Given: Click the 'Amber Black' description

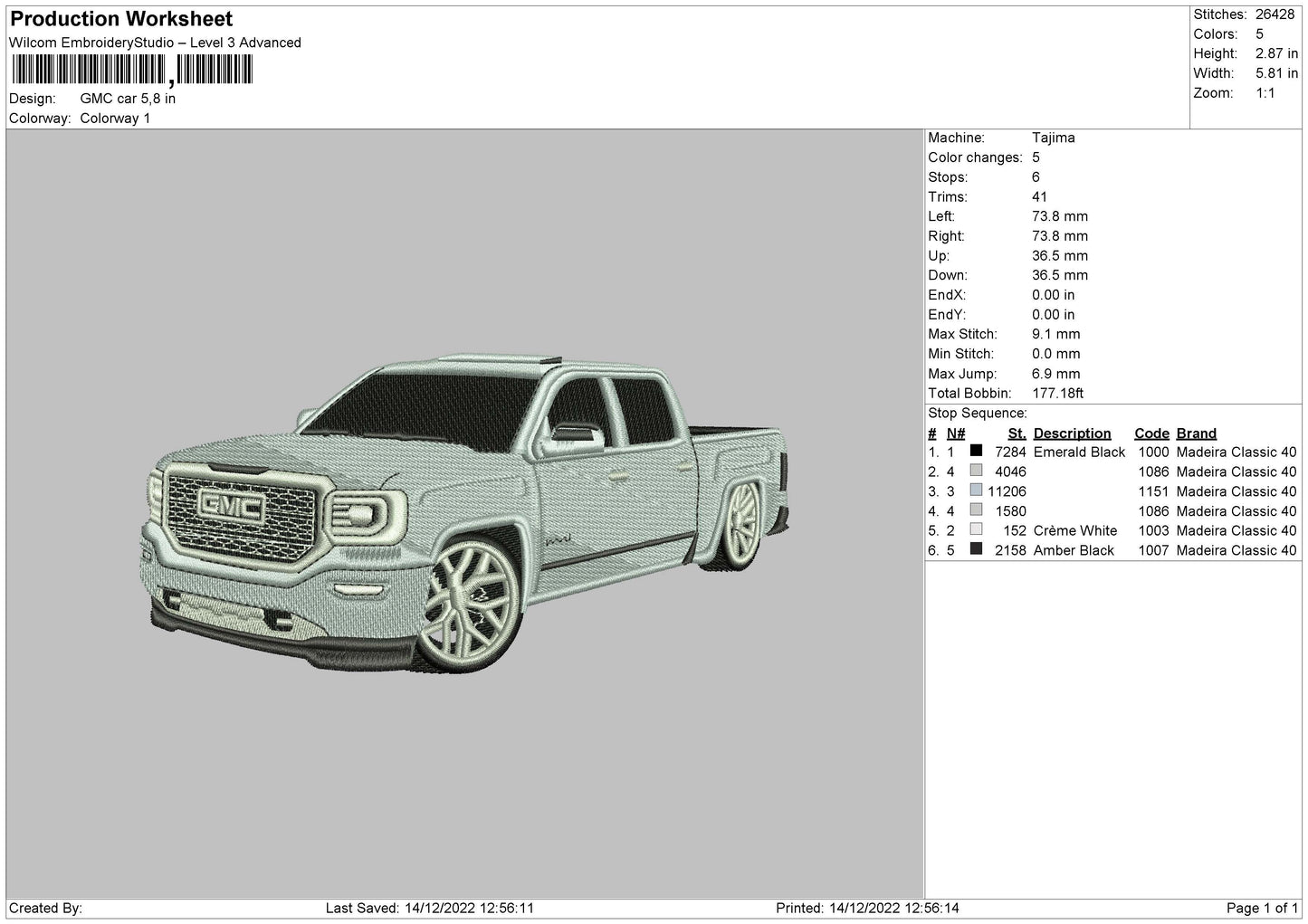Looking at the screenshot, I should tap(1074, 550).
